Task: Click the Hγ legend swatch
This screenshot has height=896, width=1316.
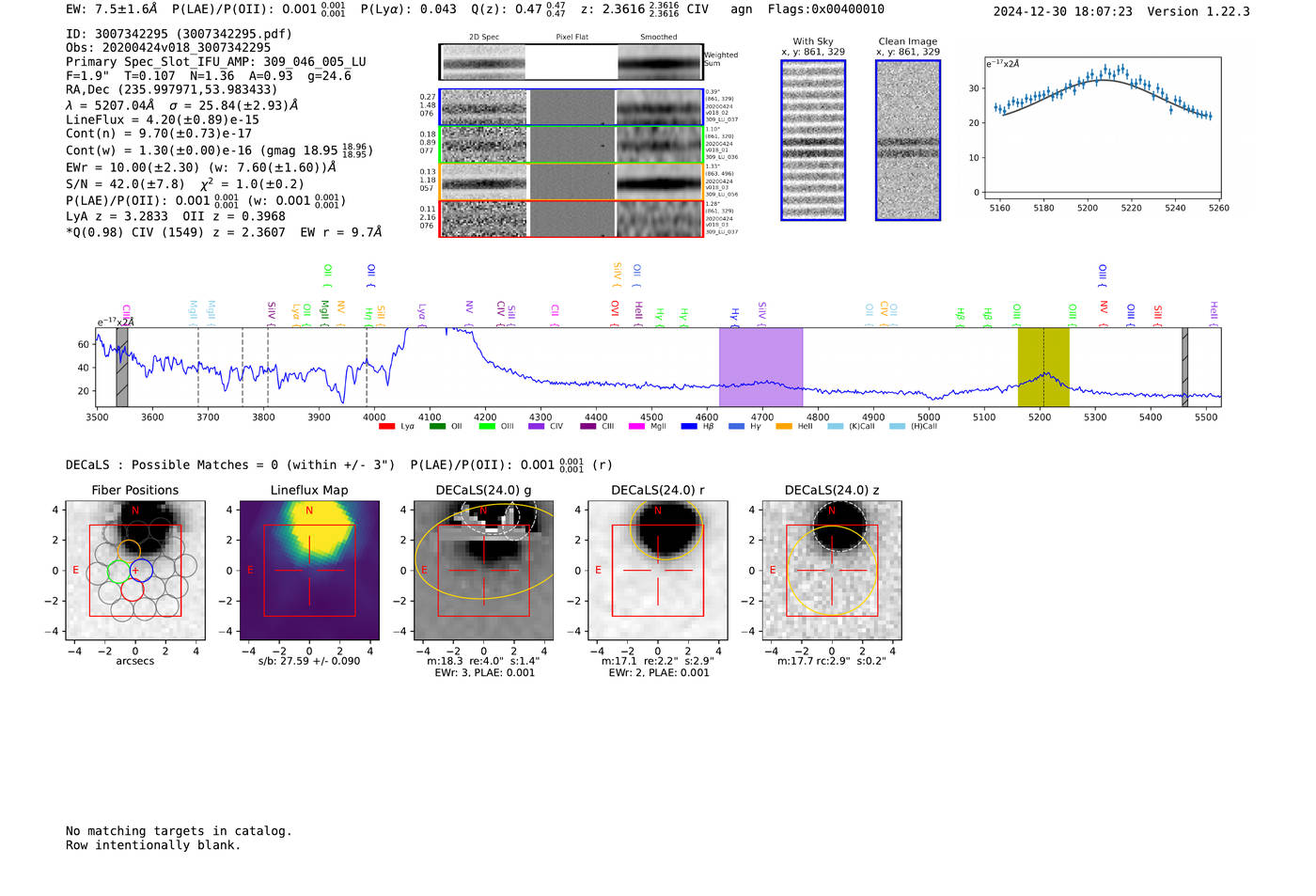Action: pyautogui.click(x=736, y=427)
